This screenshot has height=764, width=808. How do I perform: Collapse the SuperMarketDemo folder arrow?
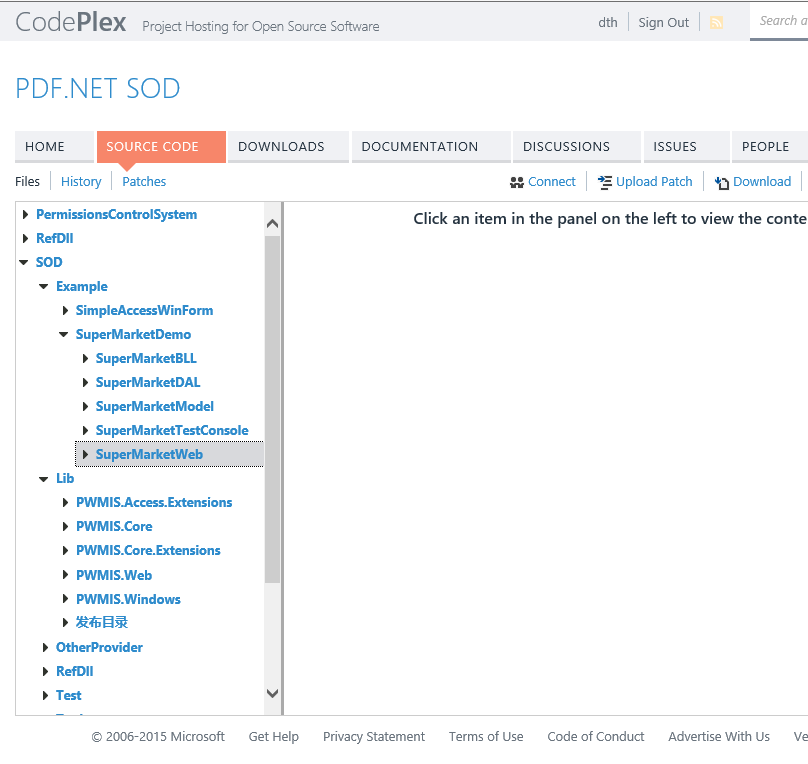pyautogui.click(x=64, y=334)
